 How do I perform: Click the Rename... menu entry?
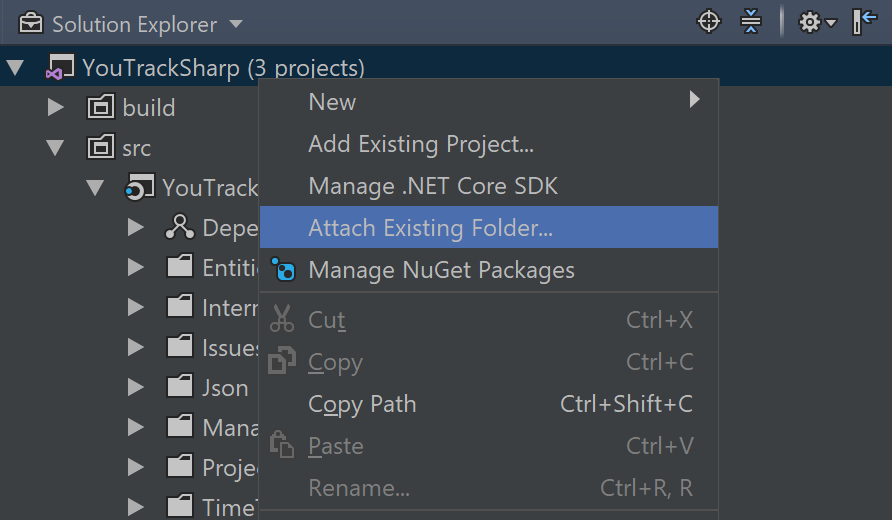(489, 488)
